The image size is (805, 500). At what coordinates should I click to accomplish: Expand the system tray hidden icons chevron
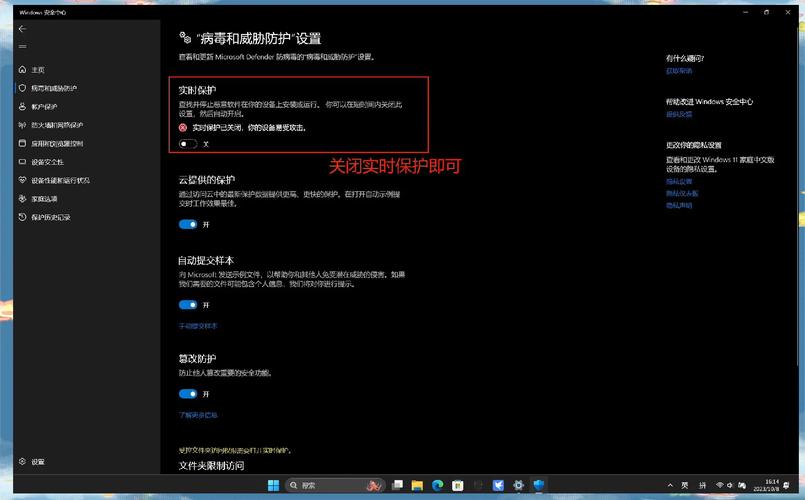(670, 485)
